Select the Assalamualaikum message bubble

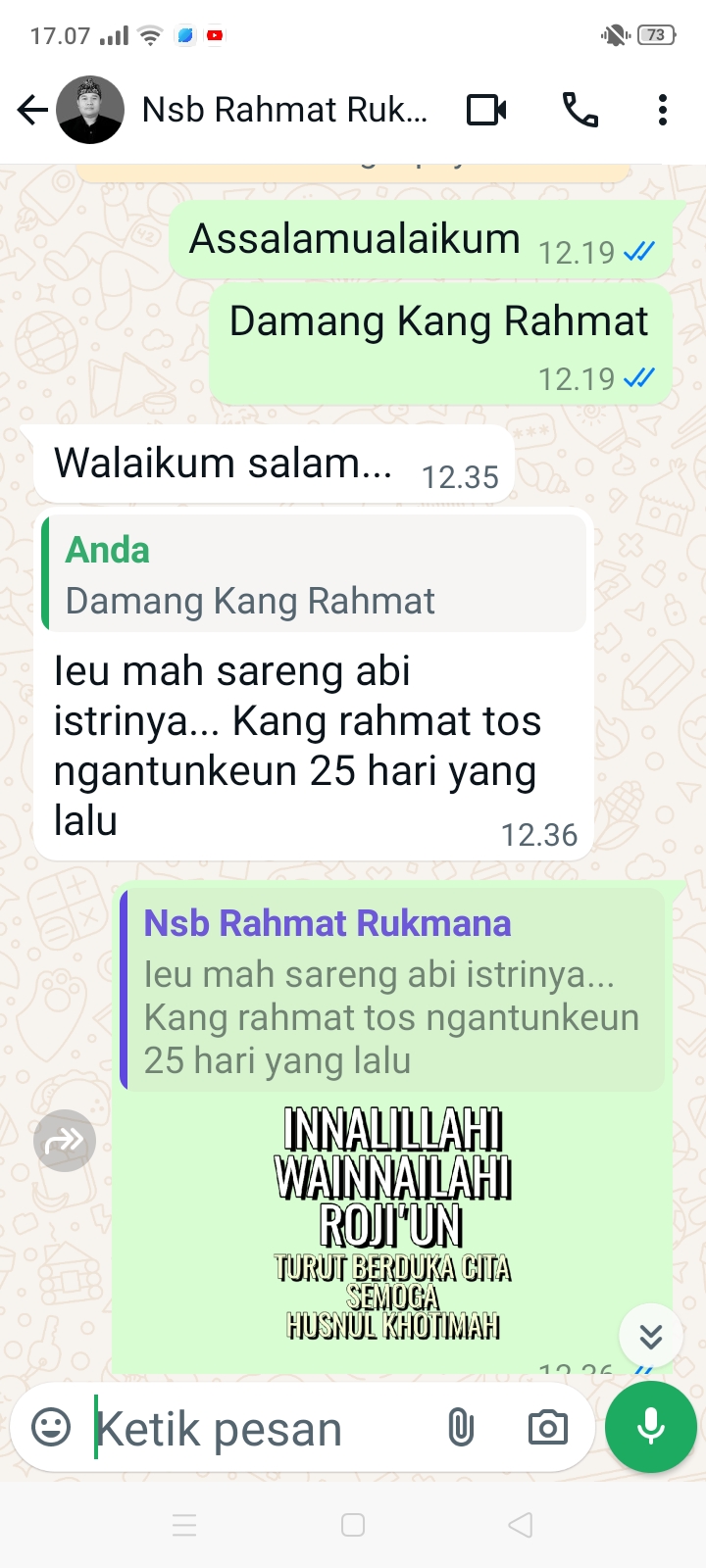tap(422, 240)
